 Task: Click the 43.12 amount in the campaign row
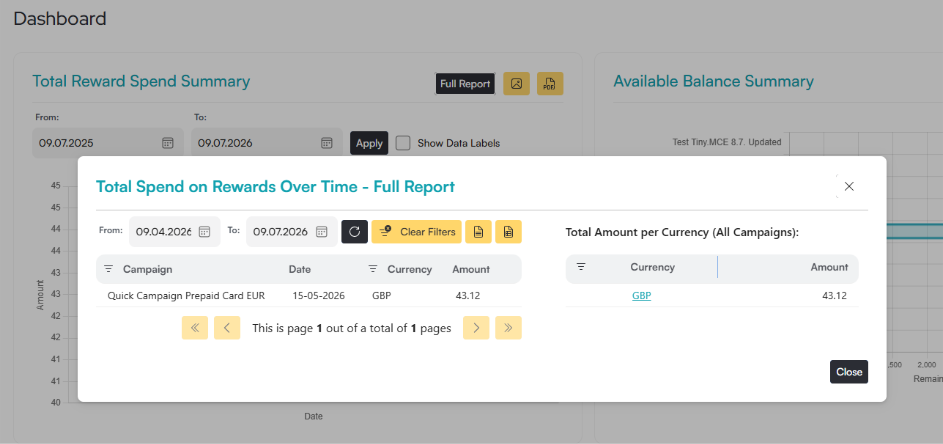pos(468,295)
